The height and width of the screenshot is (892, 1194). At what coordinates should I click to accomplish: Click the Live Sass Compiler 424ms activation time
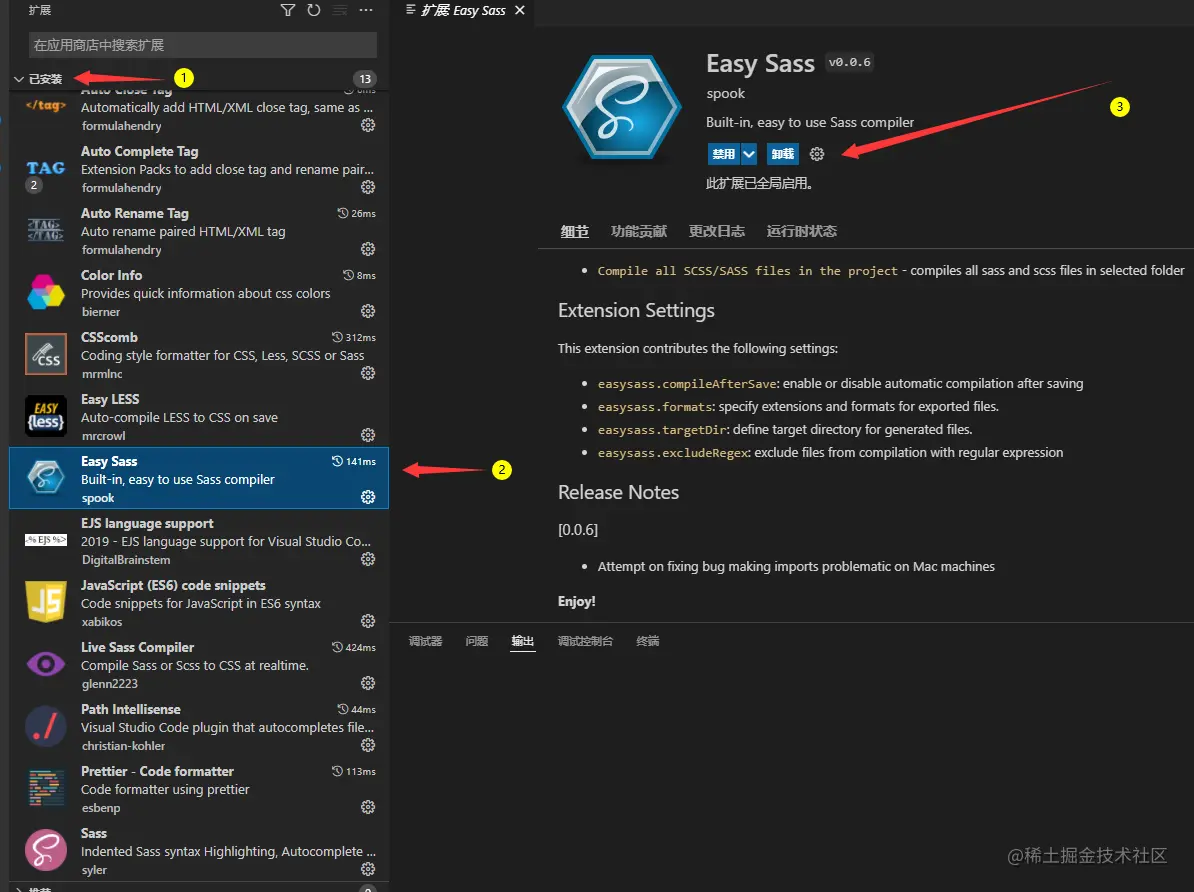(354, 647)
